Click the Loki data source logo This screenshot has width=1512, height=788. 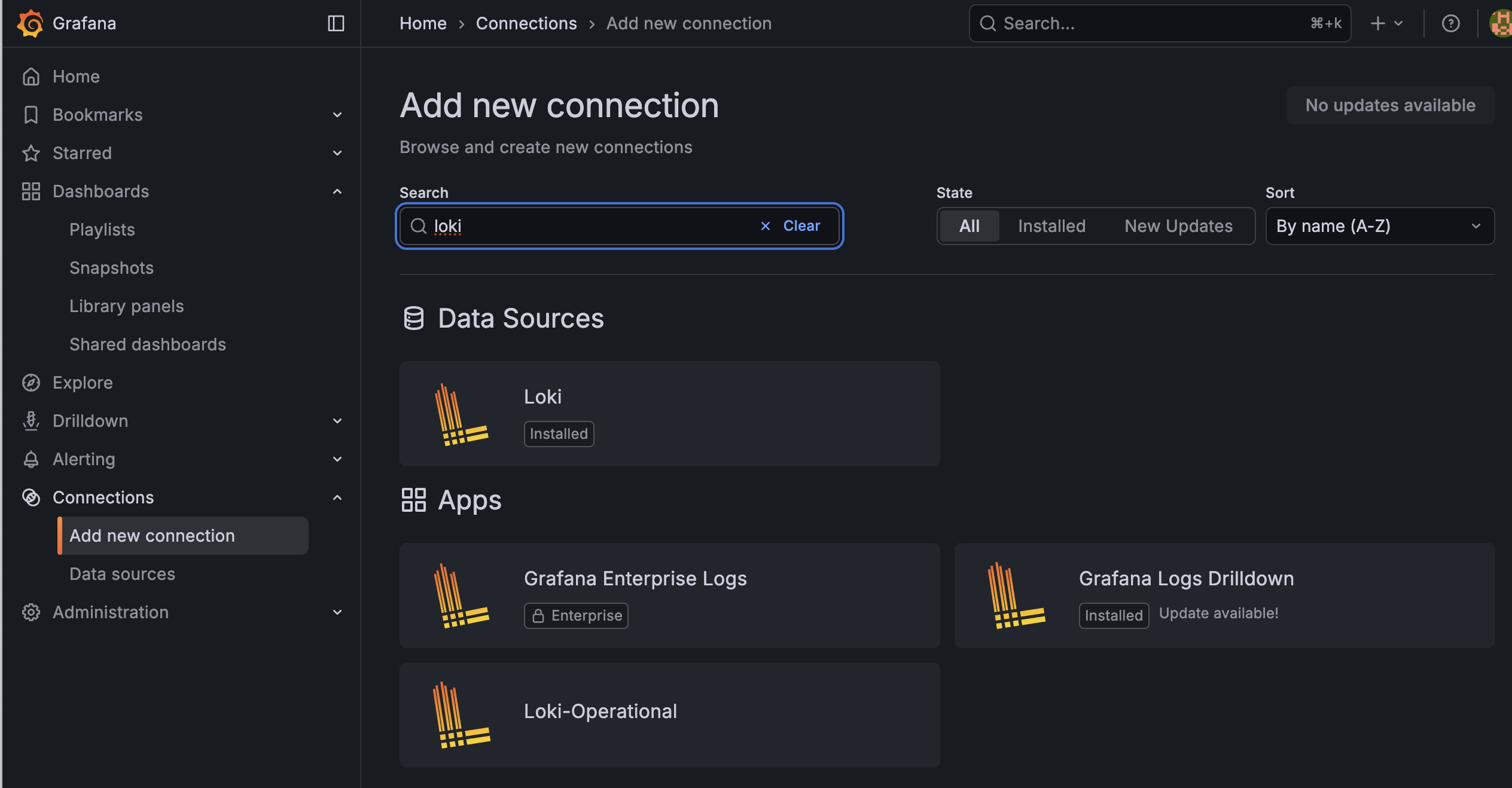[x=461, y=414]
